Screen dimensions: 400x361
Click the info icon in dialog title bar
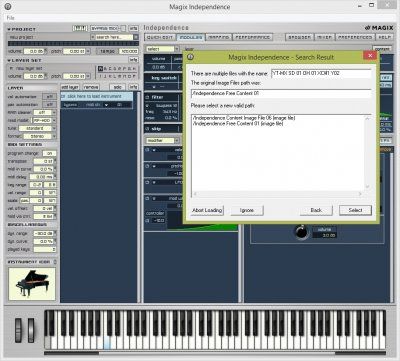(190, 57)
